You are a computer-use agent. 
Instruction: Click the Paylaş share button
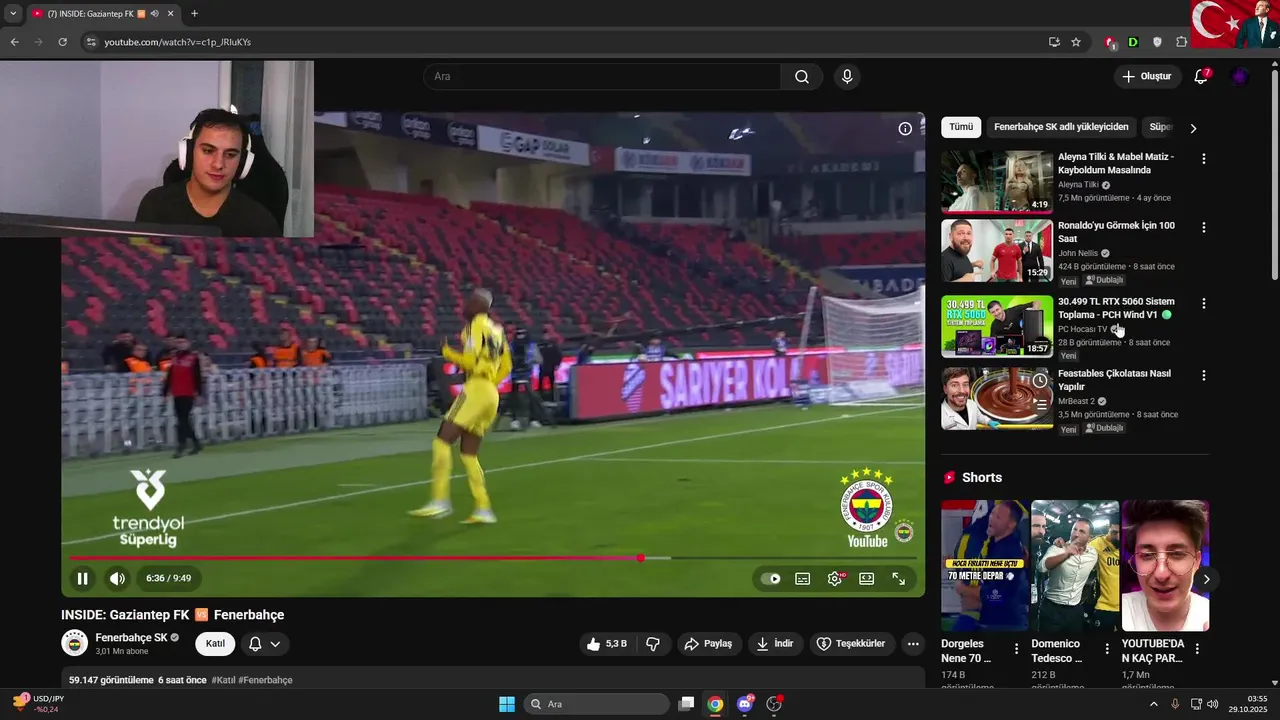click(708, 644)
